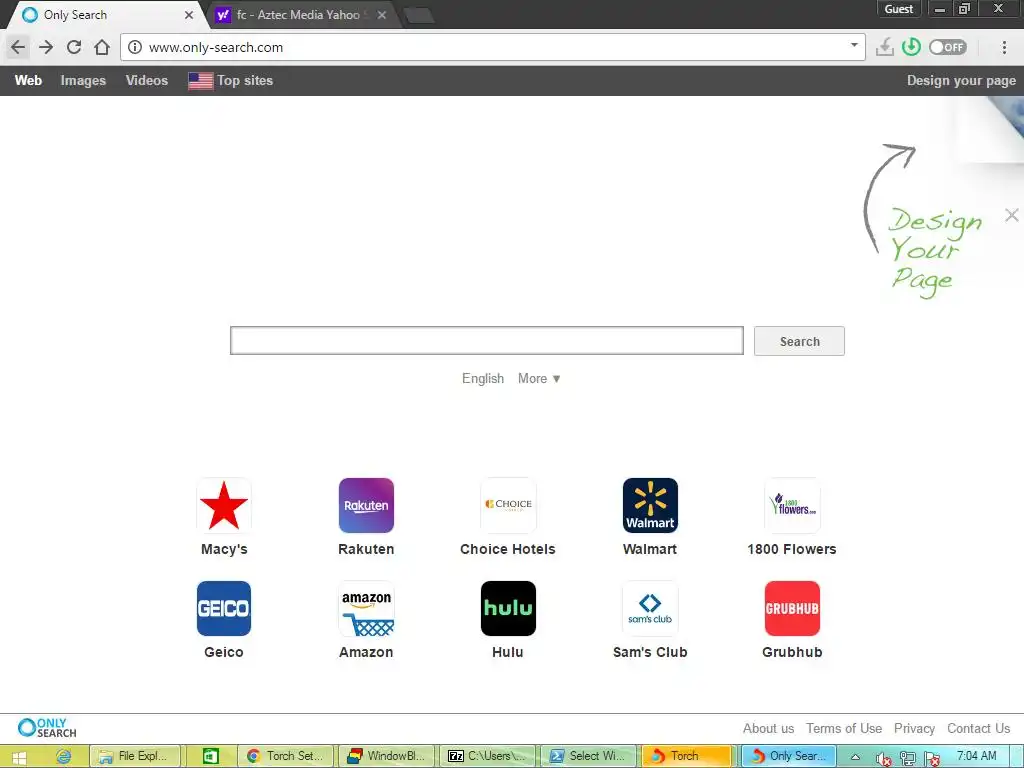The width and height of the screenshot is (1024, 768).
Task: Click the browser forward arrow
Action: pyautogui.click(x=46, y=47)
